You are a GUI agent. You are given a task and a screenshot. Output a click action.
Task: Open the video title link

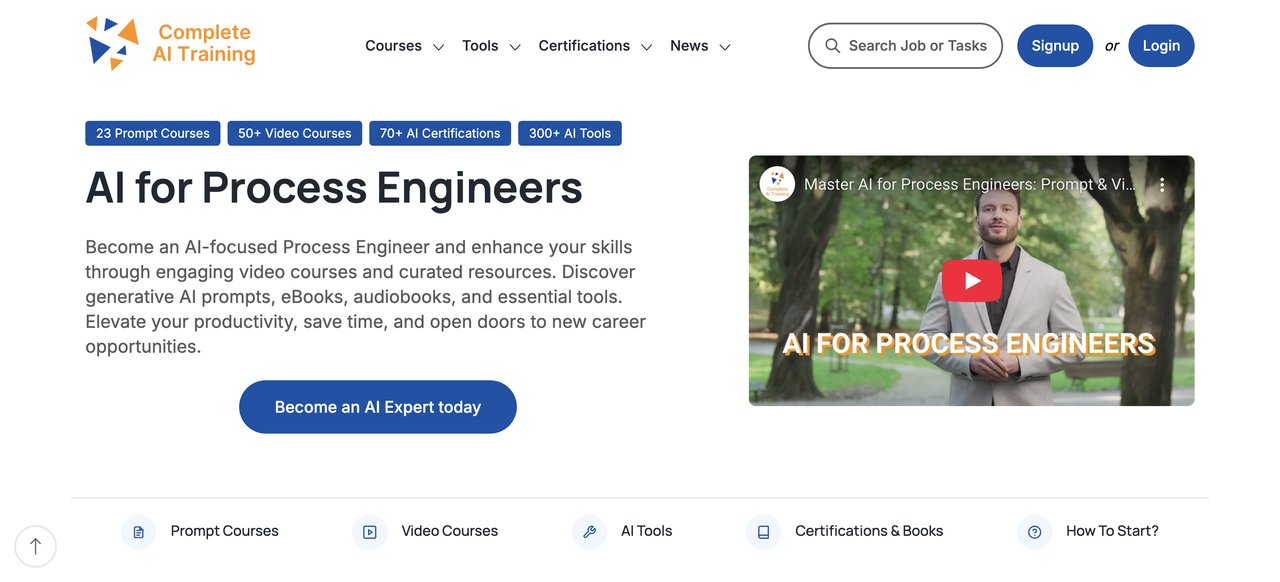point(970,185)
